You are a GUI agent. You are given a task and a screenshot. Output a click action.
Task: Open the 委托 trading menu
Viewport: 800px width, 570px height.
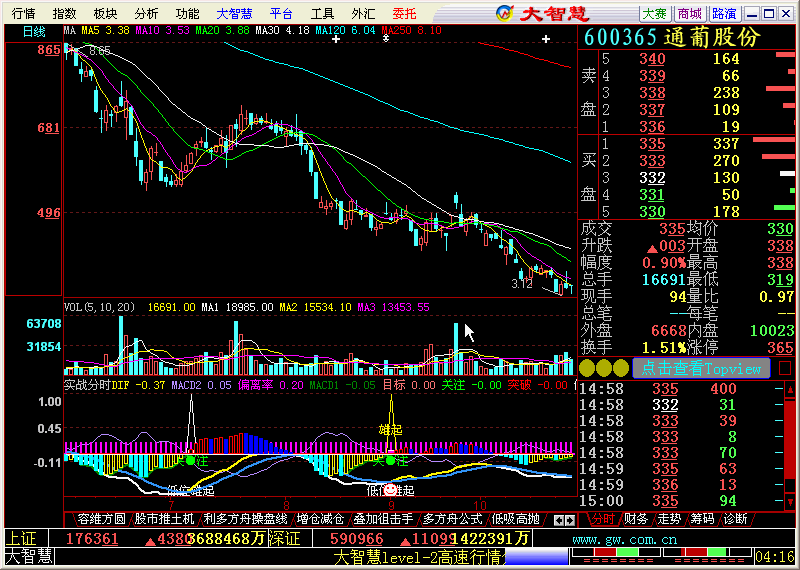405,13
